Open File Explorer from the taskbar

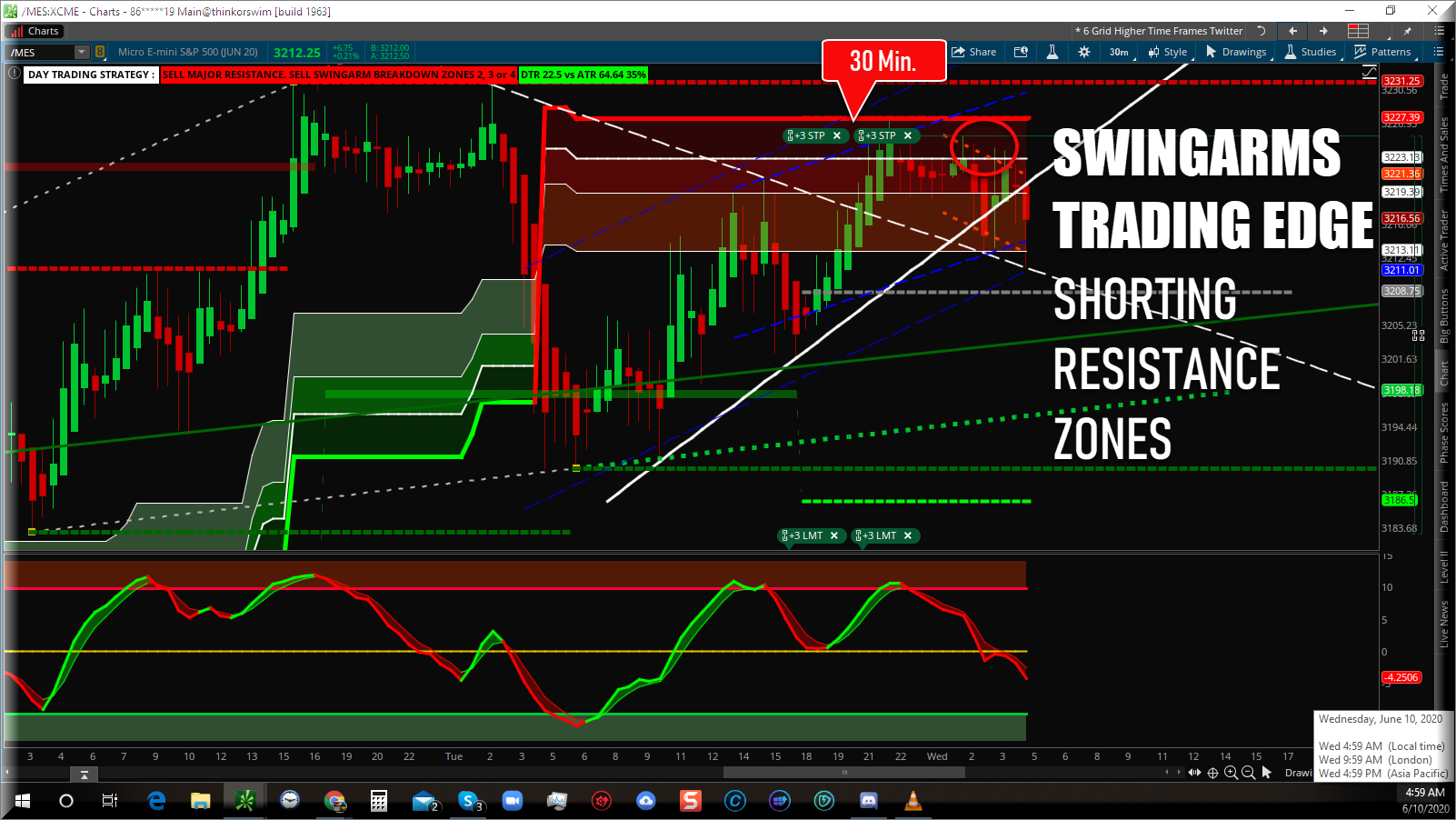(x=201, y=801)
